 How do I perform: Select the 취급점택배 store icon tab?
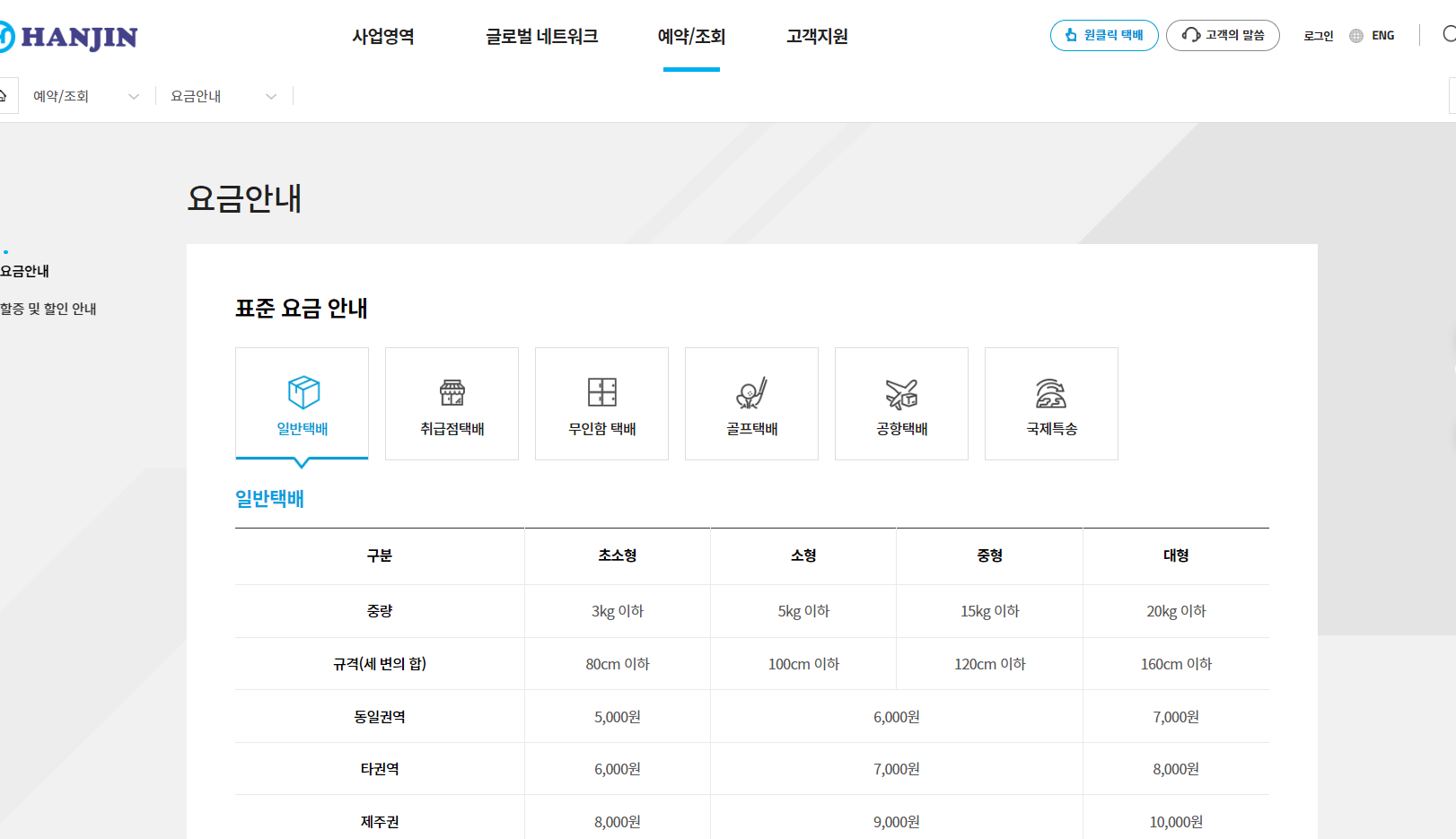pos(452,404)
